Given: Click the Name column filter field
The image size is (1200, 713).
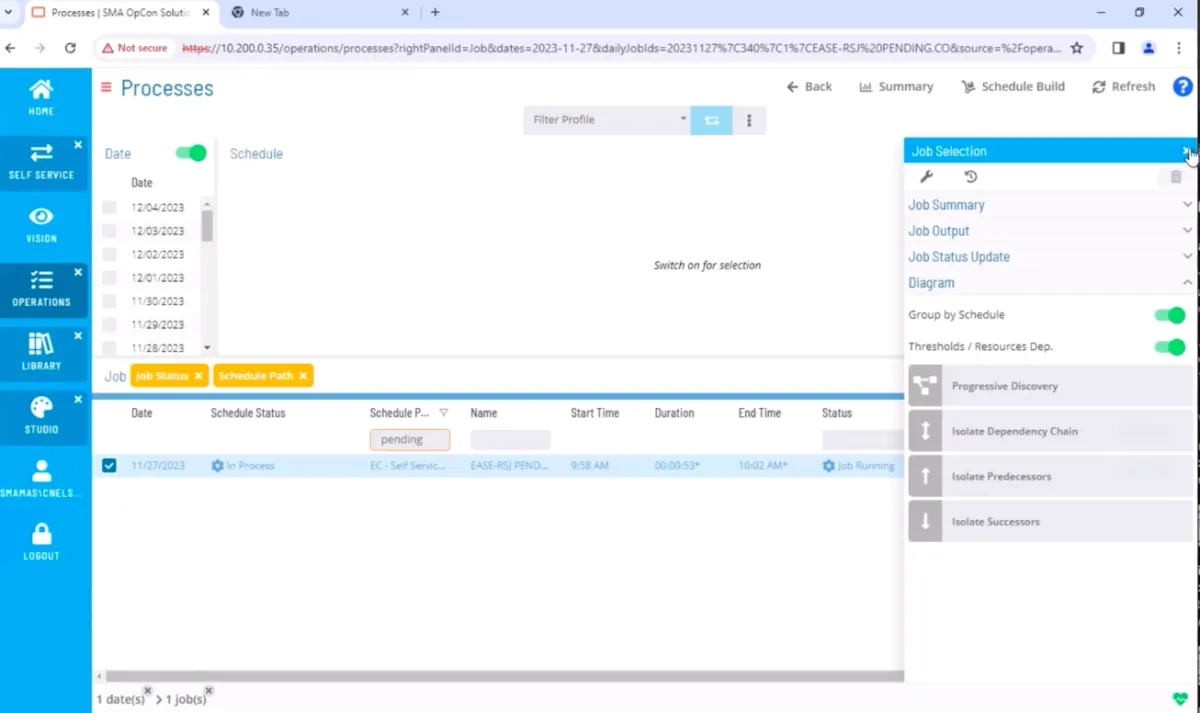Looking at the screenshot, I should coord(510,440).
